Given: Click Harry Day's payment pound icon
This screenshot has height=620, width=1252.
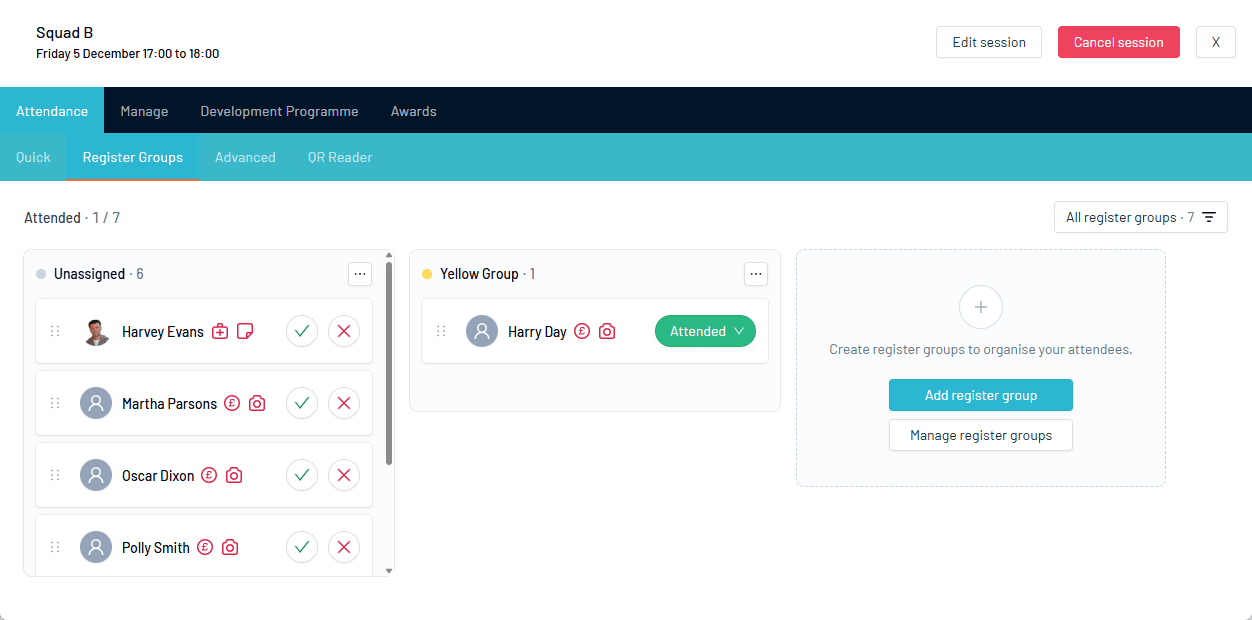Looking at the screenshot, I should click(582, 331).
